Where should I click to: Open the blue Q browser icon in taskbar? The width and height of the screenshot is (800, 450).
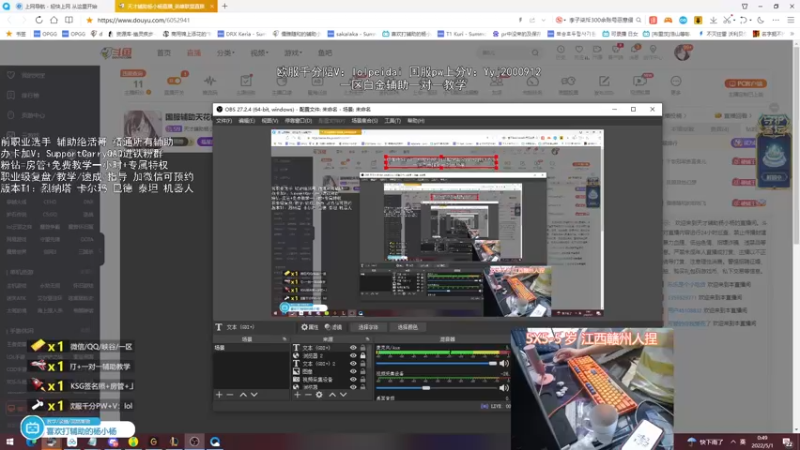[x=215, y=442]
